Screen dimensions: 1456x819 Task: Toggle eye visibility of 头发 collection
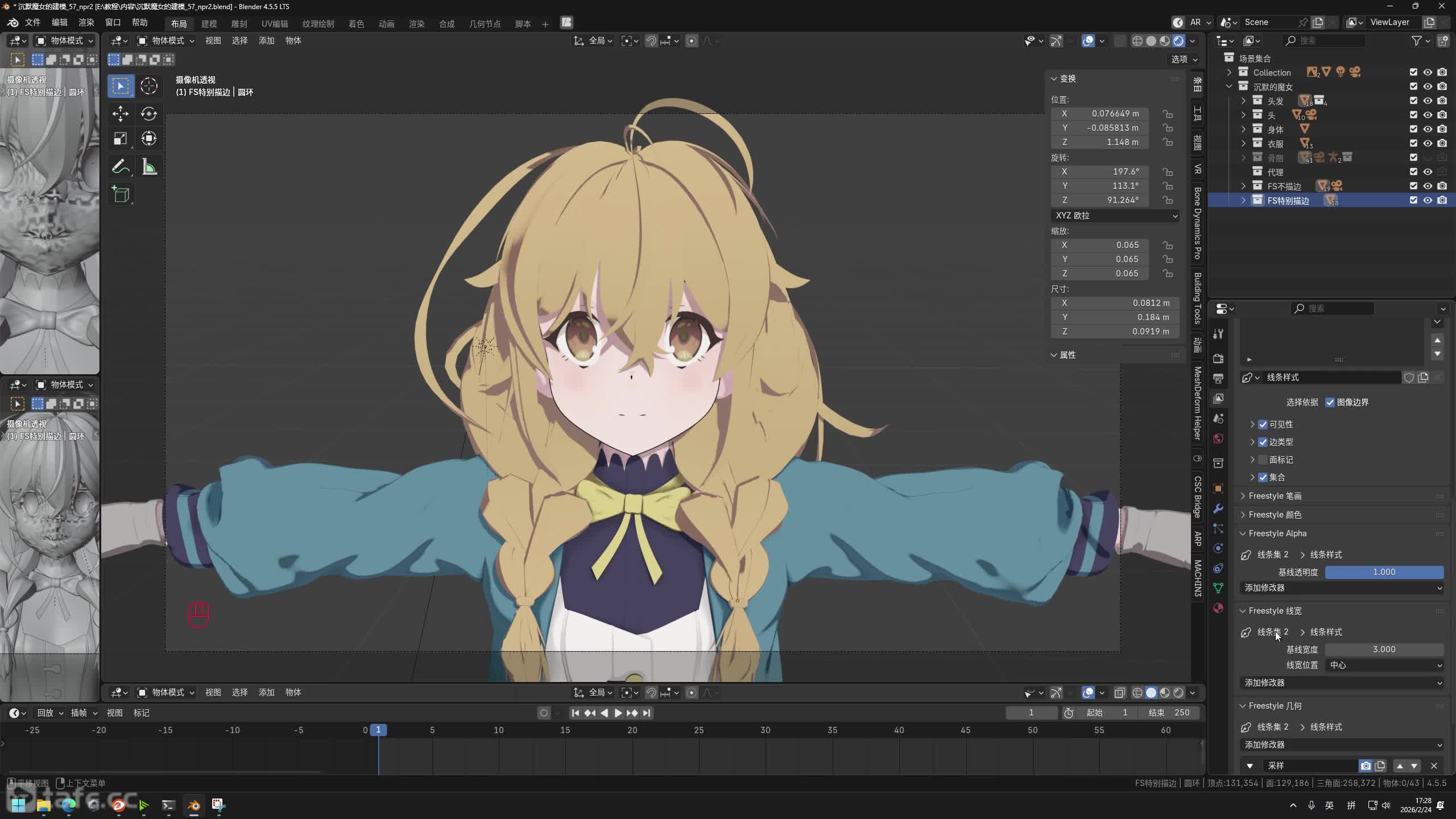1428,101
